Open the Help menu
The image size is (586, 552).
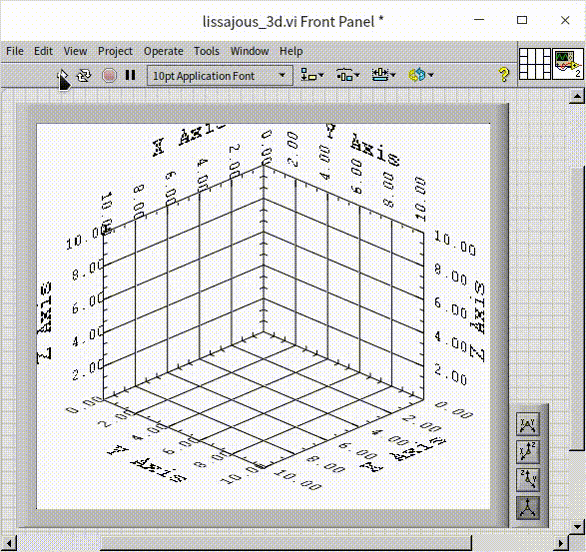tap(291, 51)
